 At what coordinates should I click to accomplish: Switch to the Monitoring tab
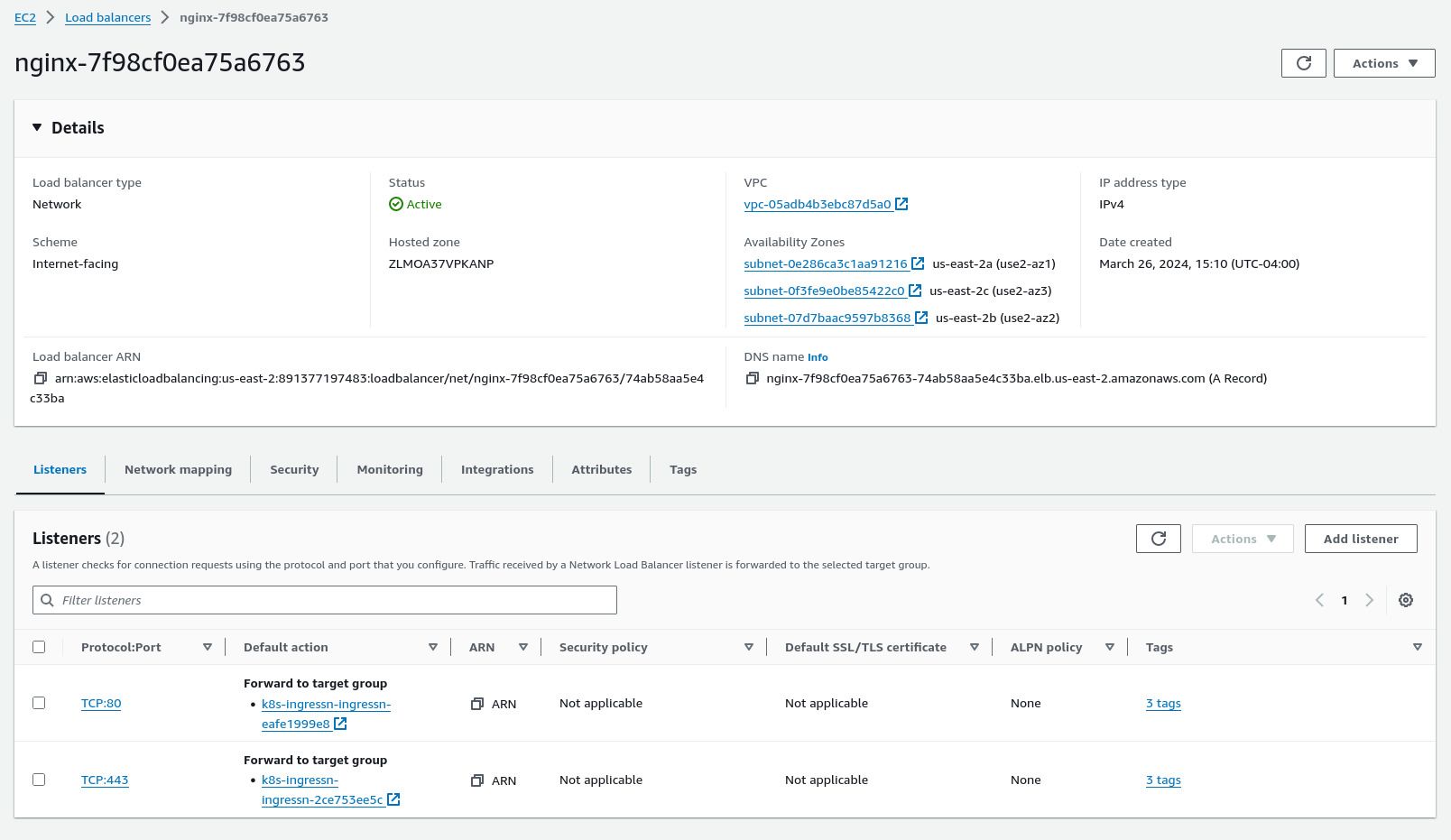click(389, 469)
